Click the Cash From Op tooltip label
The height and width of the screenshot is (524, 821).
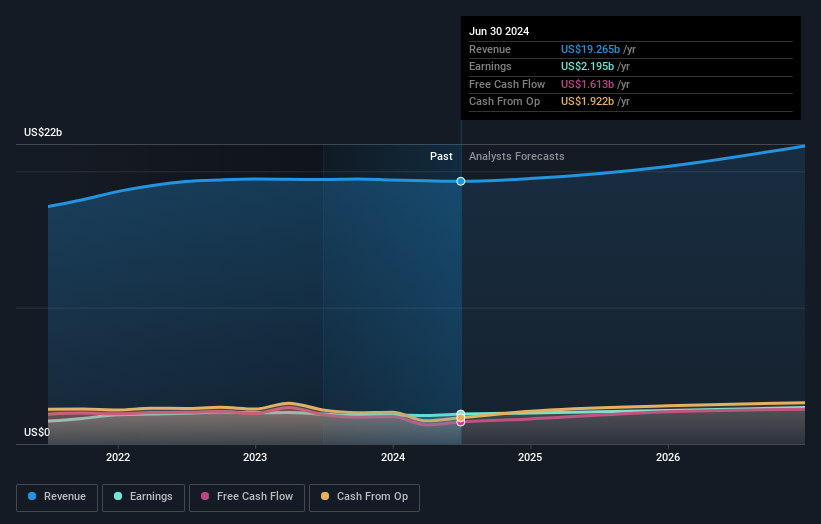tap(504, 102)
